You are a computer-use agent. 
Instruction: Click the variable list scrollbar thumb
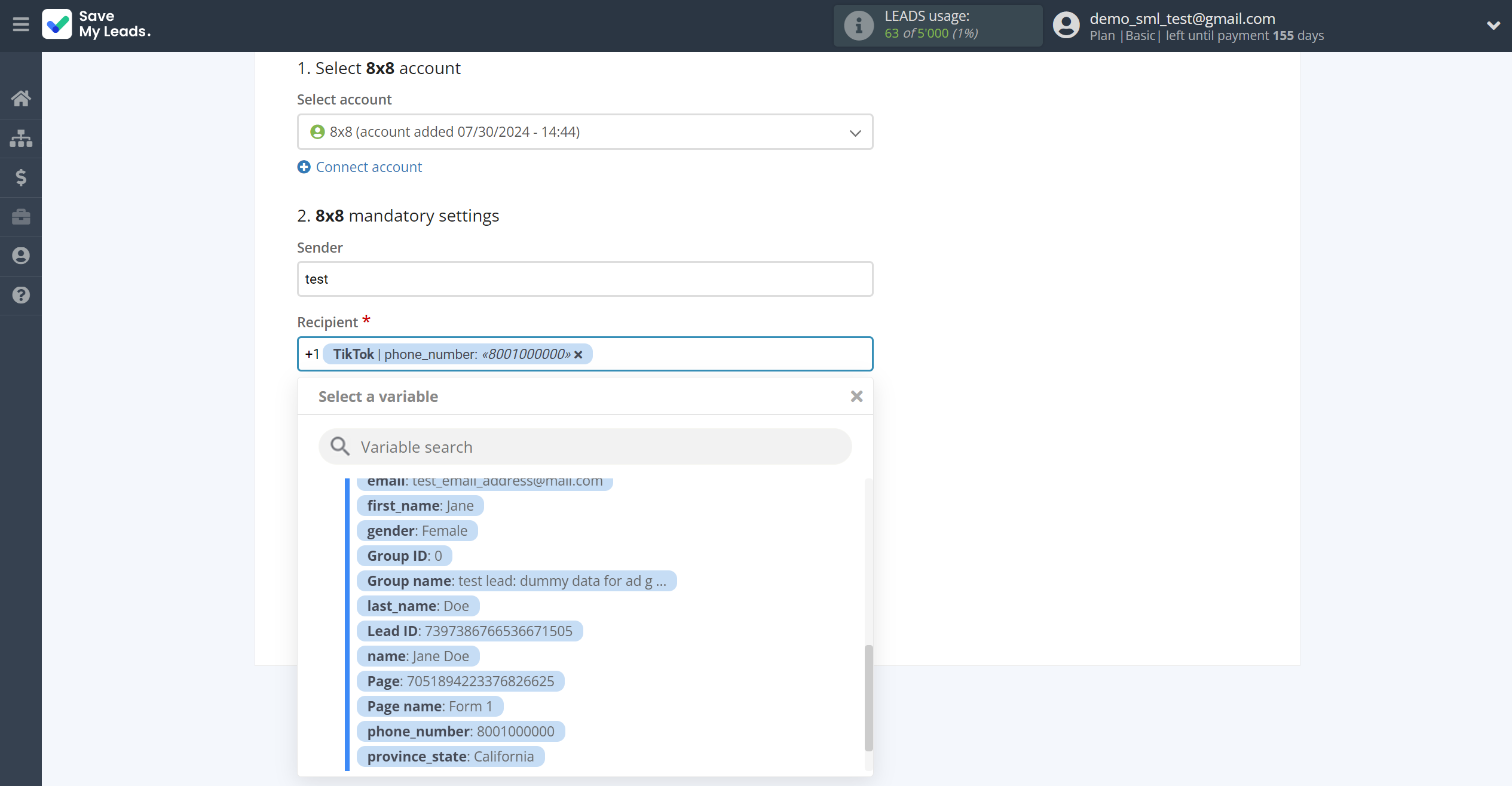868,698
